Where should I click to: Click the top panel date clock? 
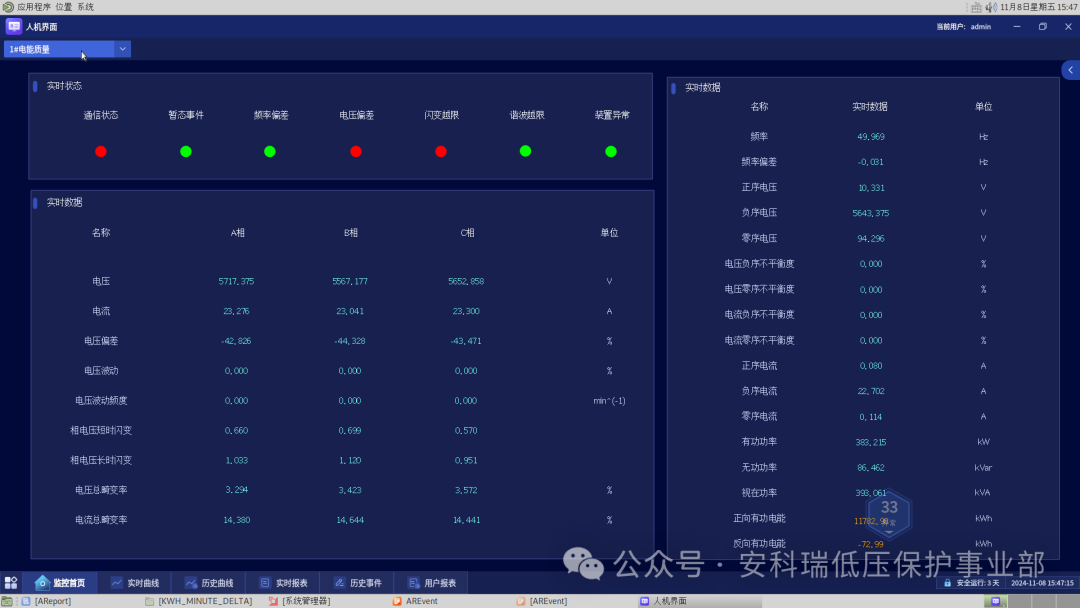[x=1039, y=7]
